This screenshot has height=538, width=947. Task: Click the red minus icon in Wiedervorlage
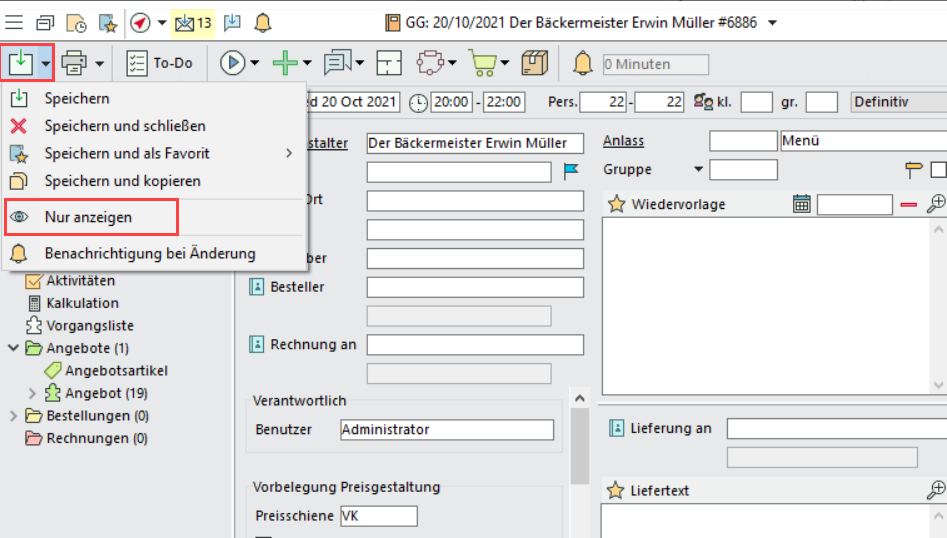coord(908,204)
